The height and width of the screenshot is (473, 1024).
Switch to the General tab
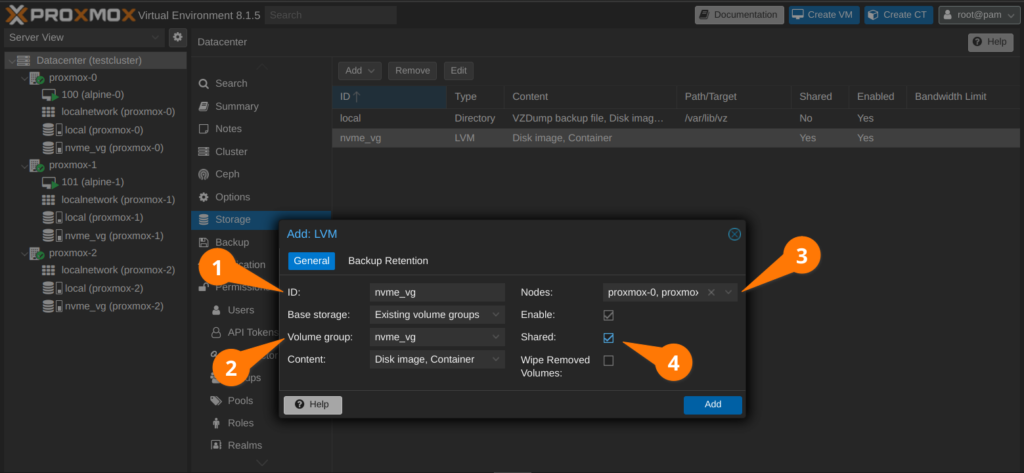pyautogui.click(x=312, y=261)
